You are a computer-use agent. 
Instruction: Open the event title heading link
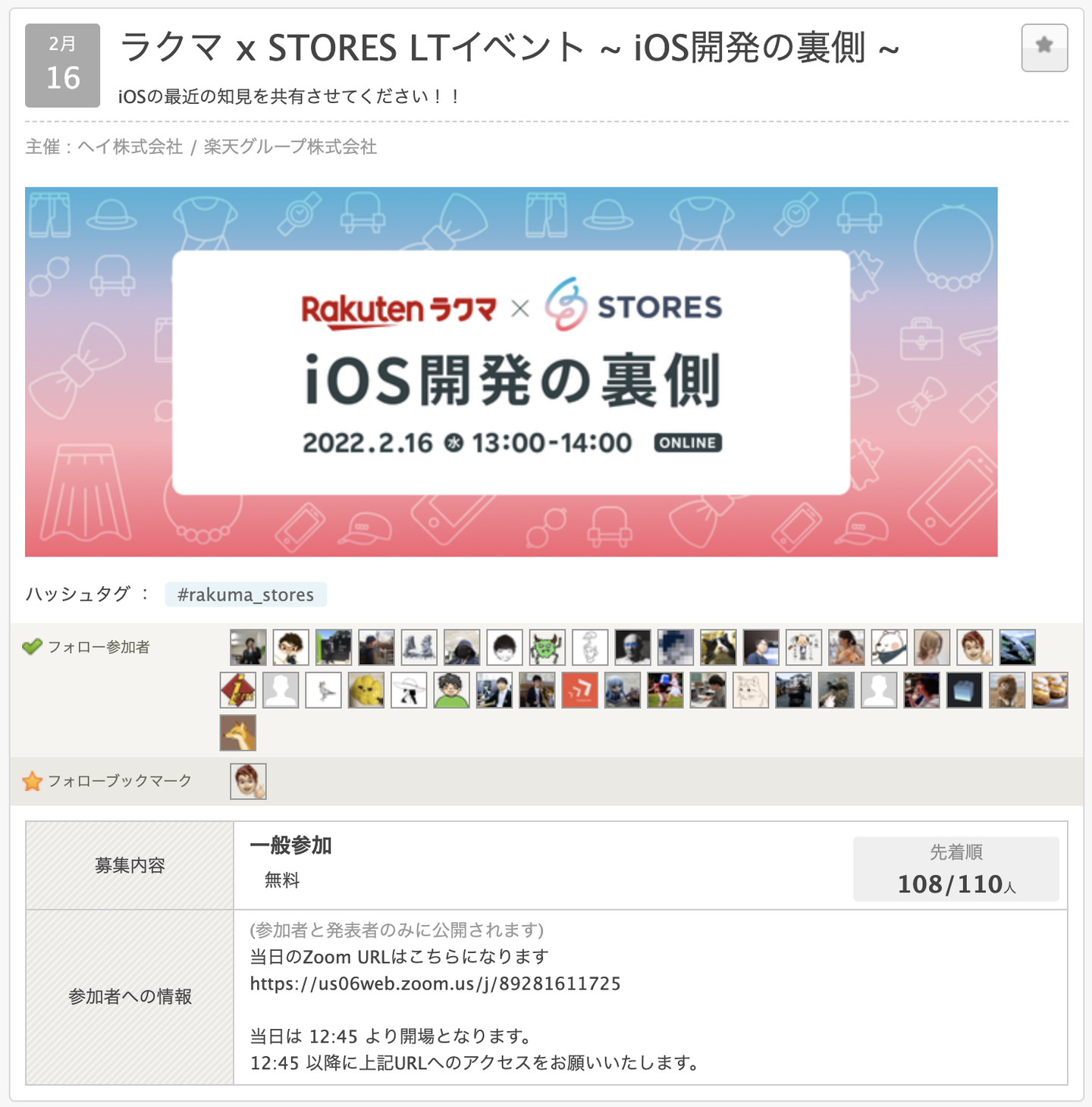509,48
